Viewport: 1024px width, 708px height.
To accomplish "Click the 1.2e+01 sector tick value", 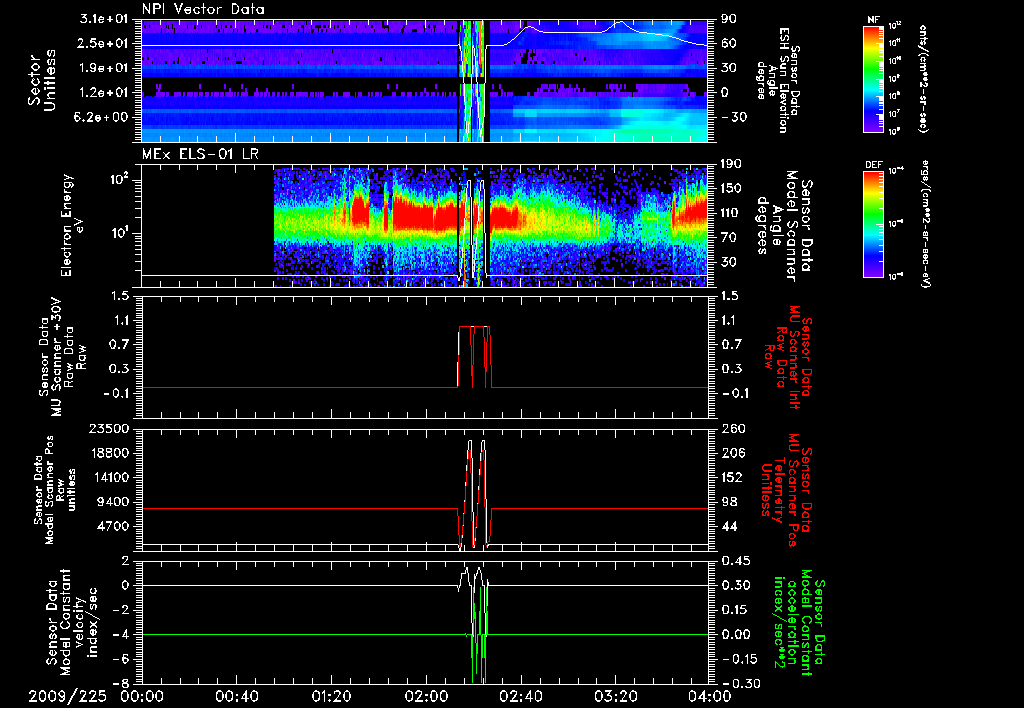I will pos(106,93).
